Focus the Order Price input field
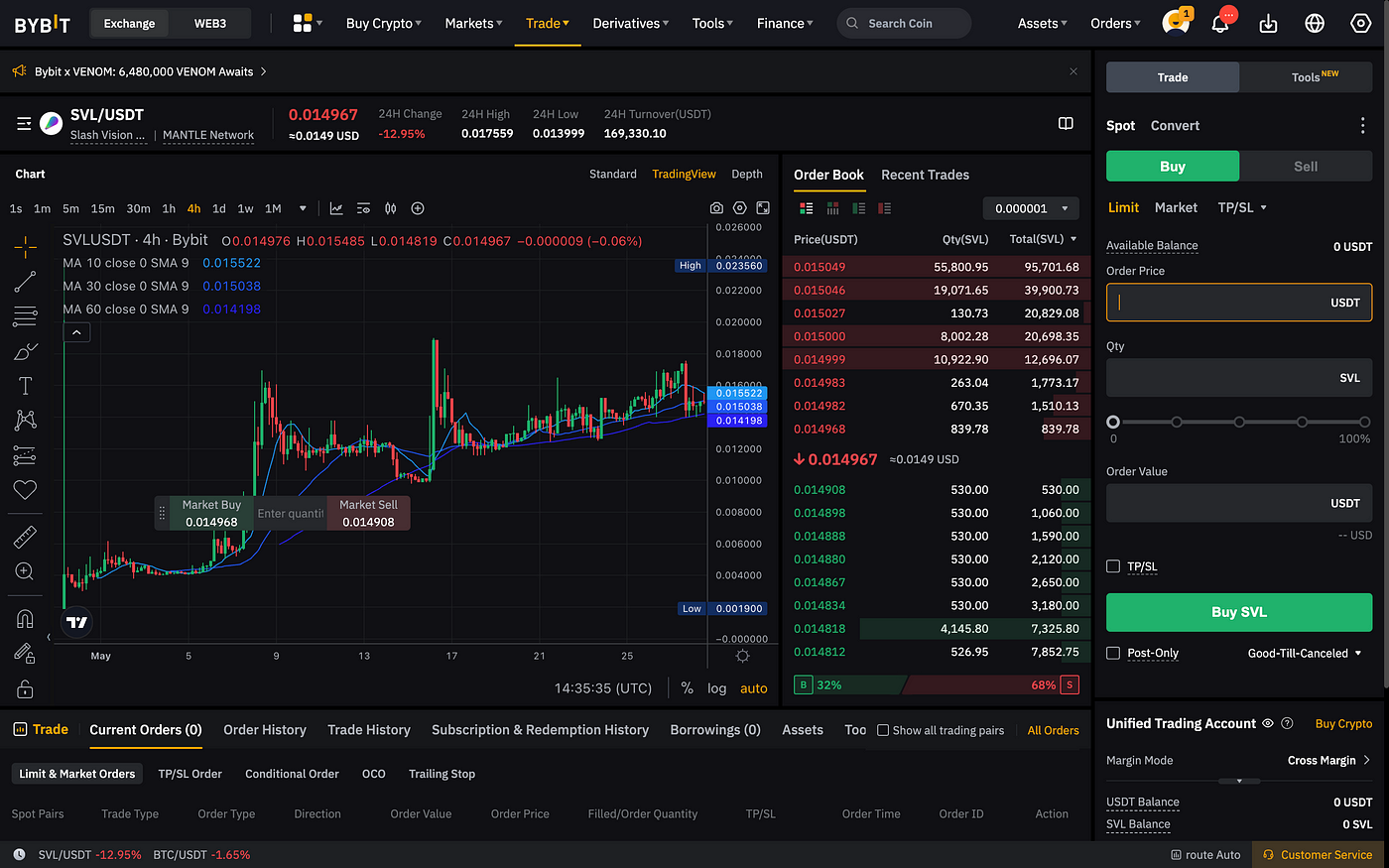 pos(1239,303)
